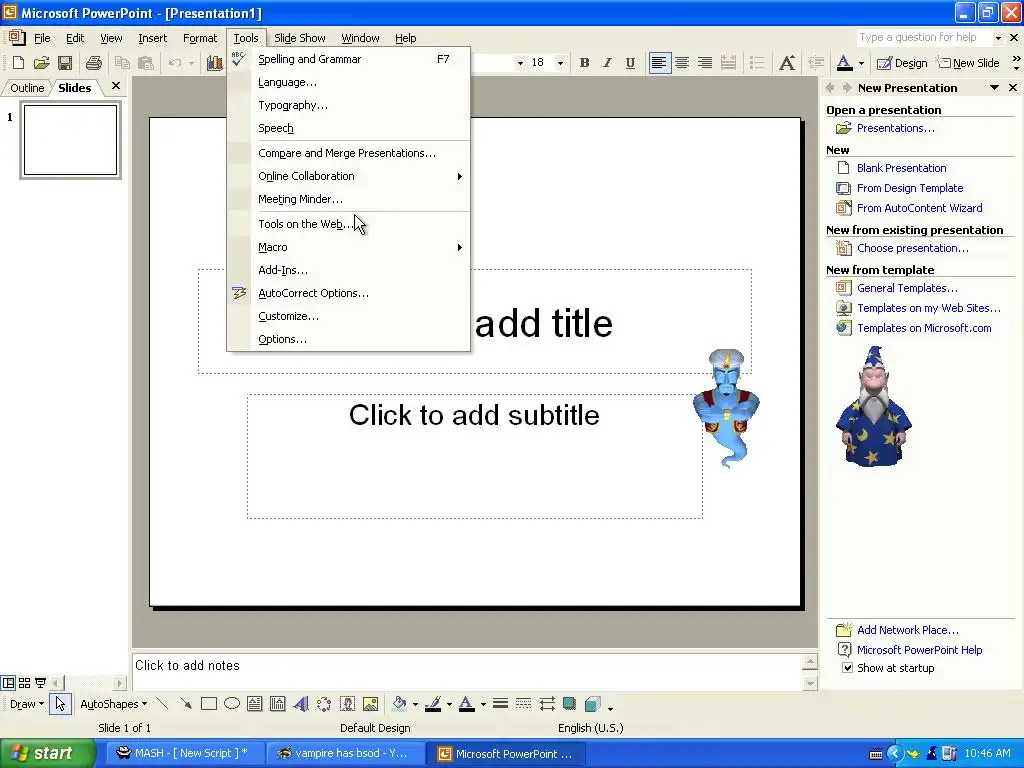Viewport: 1024px width, 768px height.
Task: Switch to Normal view icon
Action: (x=8, y=683)
